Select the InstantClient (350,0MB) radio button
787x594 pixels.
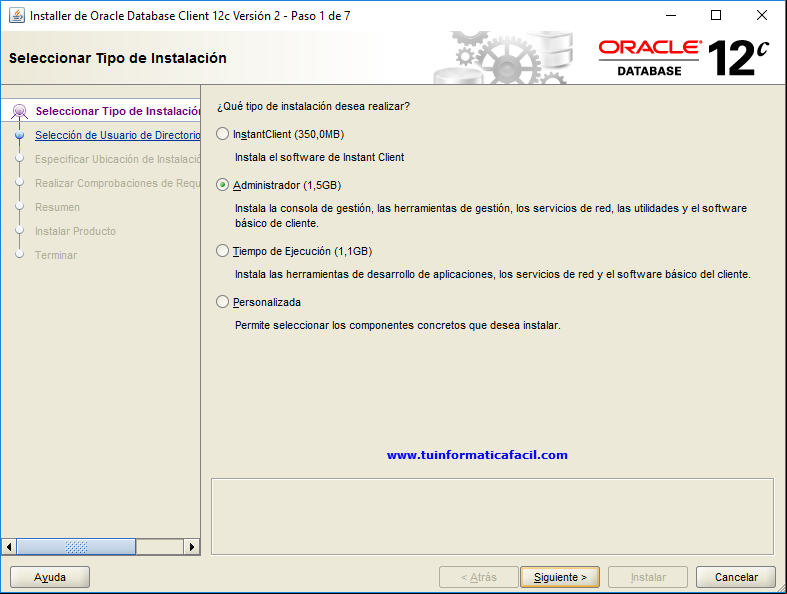222,134
